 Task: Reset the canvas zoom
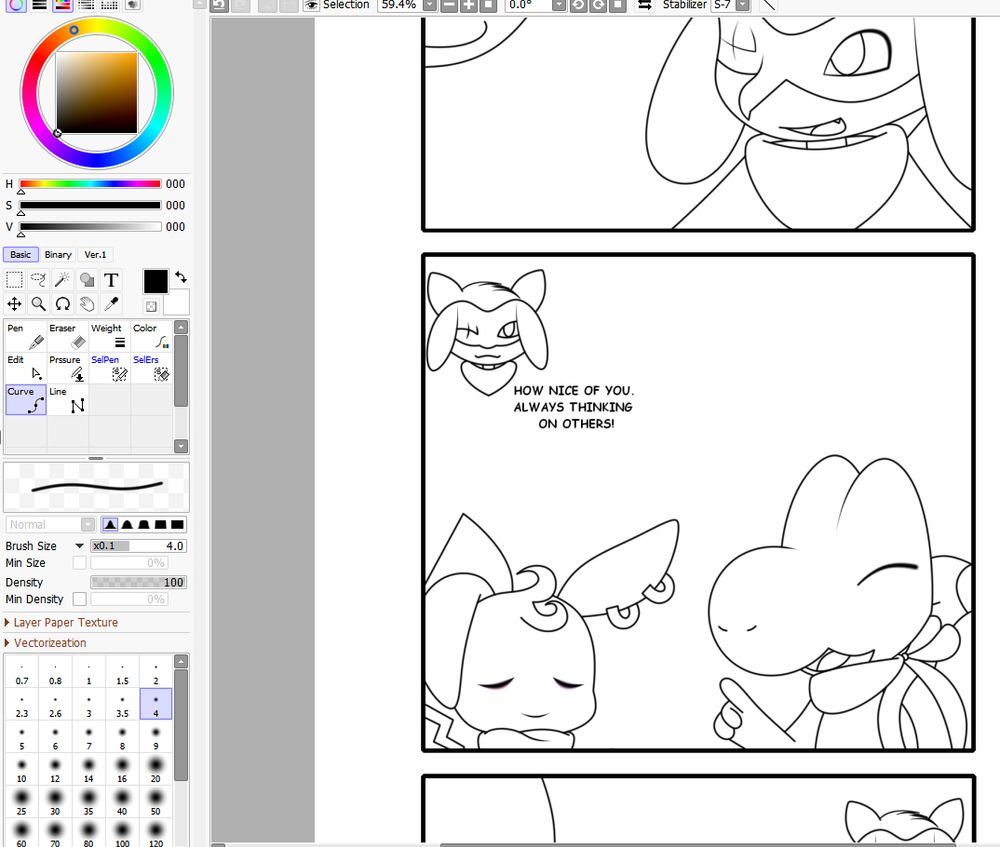[489, 5]
